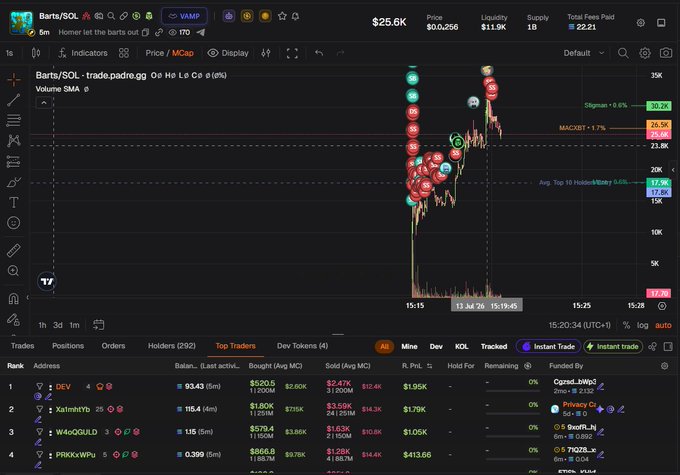Image resolution: width=680 pixels, height=475 pixels.
Task: Open the Orders tab
Action: (x=113, y=346)
